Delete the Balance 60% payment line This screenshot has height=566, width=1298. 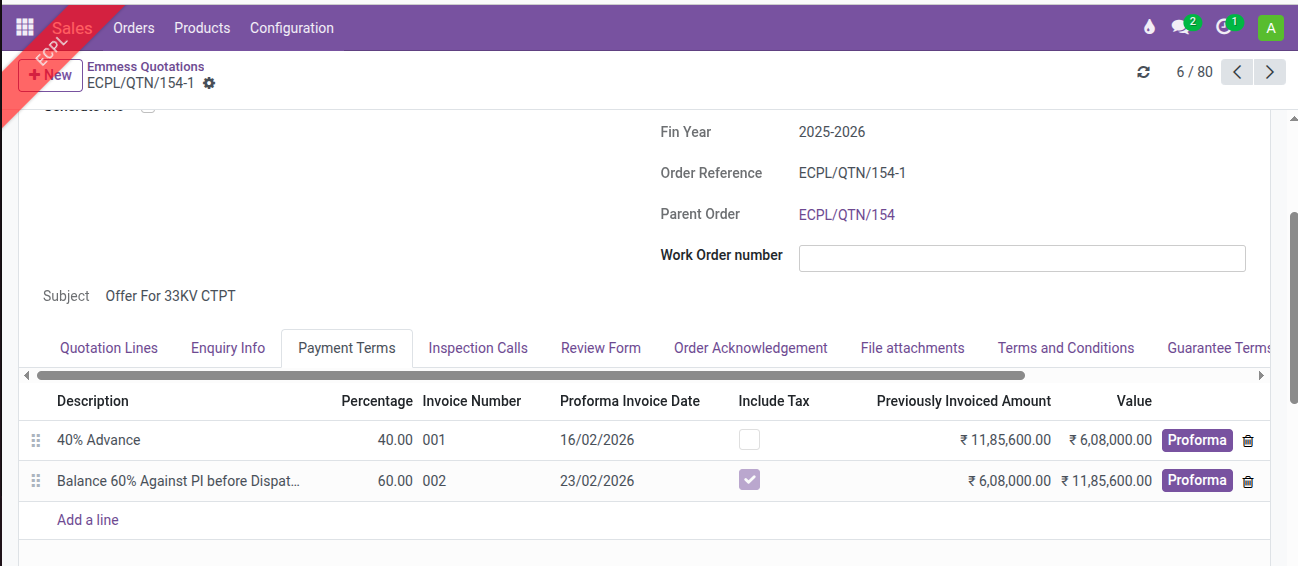[x=1247, y=482]
